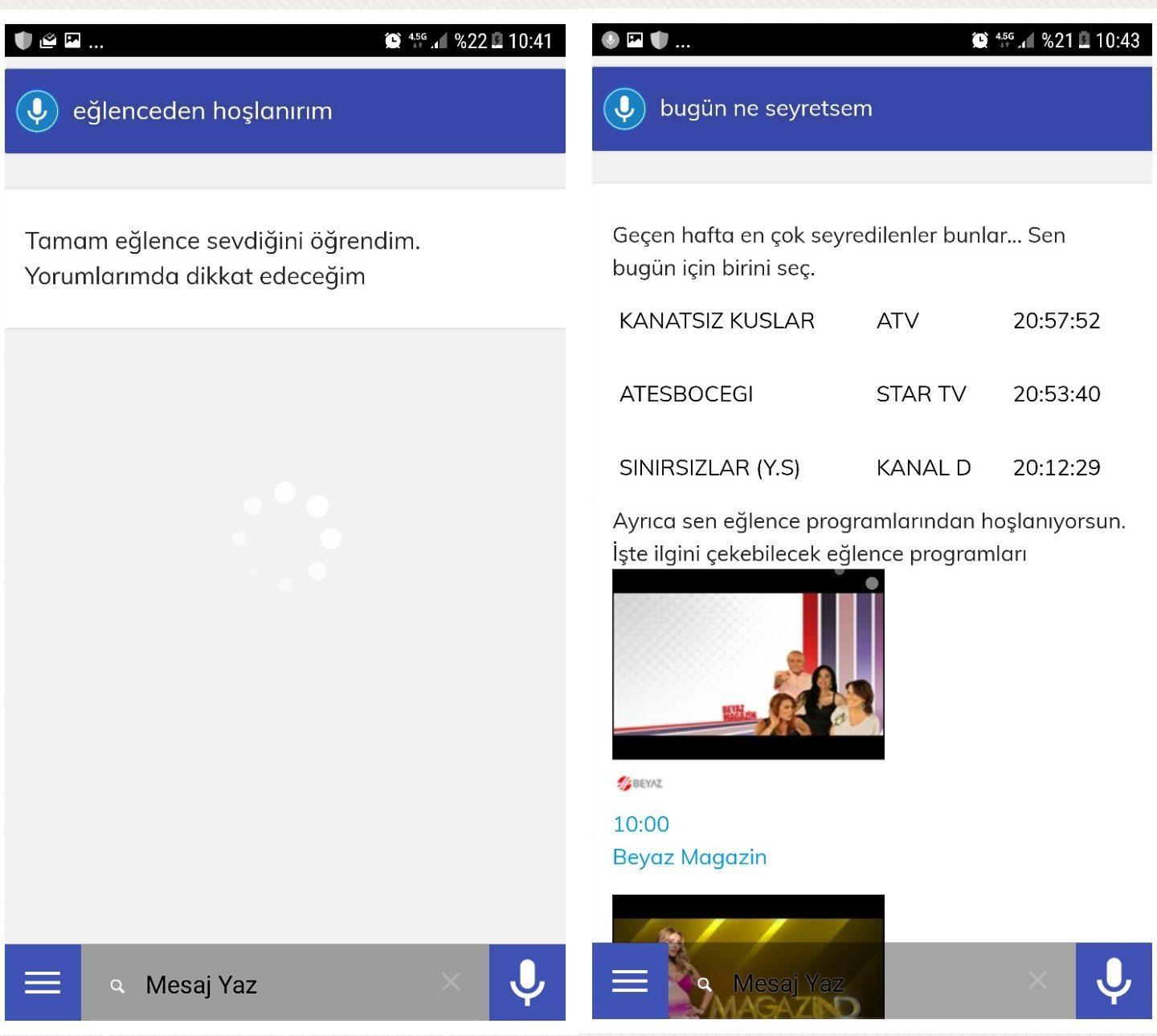Tap alarm clock icon in left status bar
Screen dimensions: 1157x1036
point(393,40)
